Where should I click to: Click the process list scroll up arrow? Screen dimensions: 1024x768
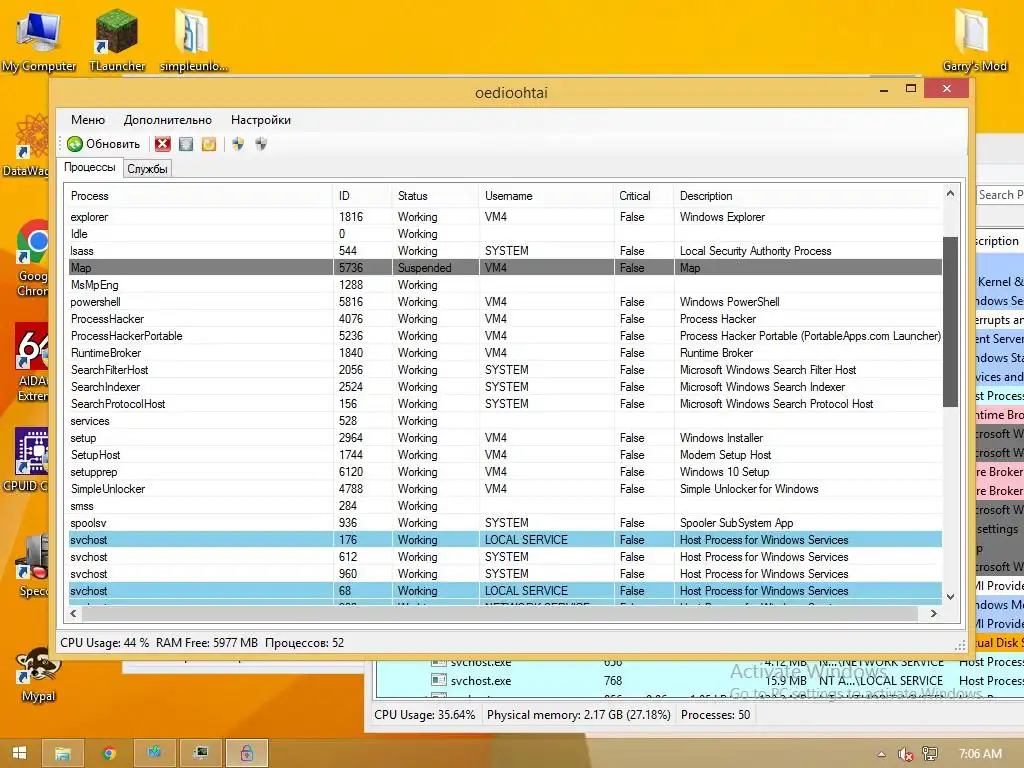pos(950,193)
